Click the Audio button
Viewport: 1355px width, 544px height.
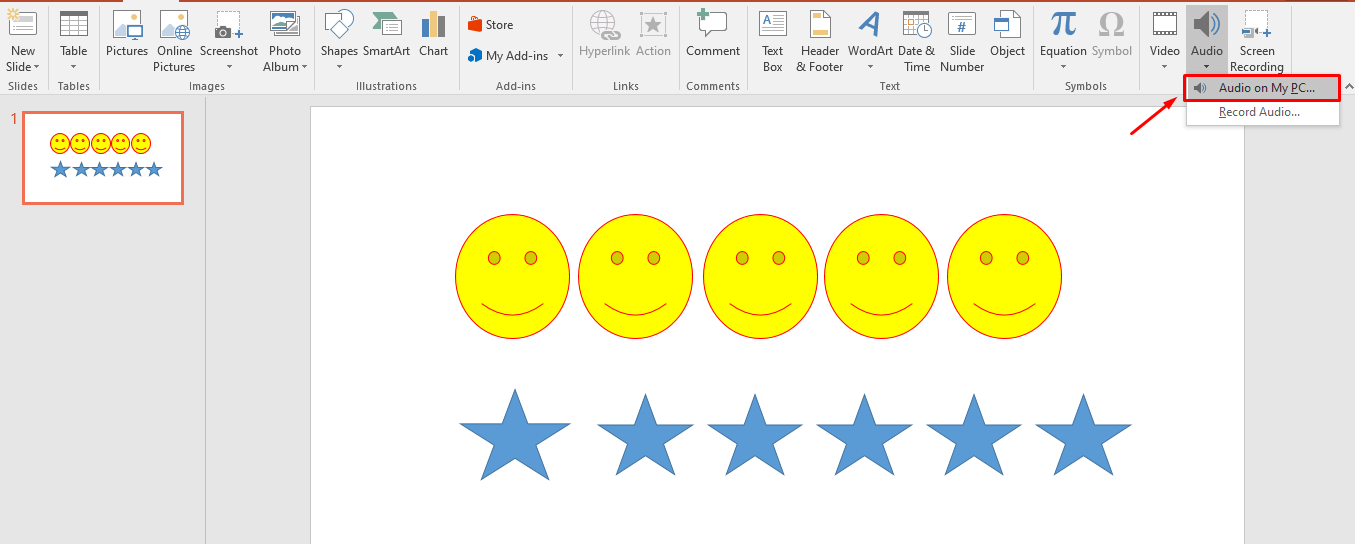click(1207, 40)
